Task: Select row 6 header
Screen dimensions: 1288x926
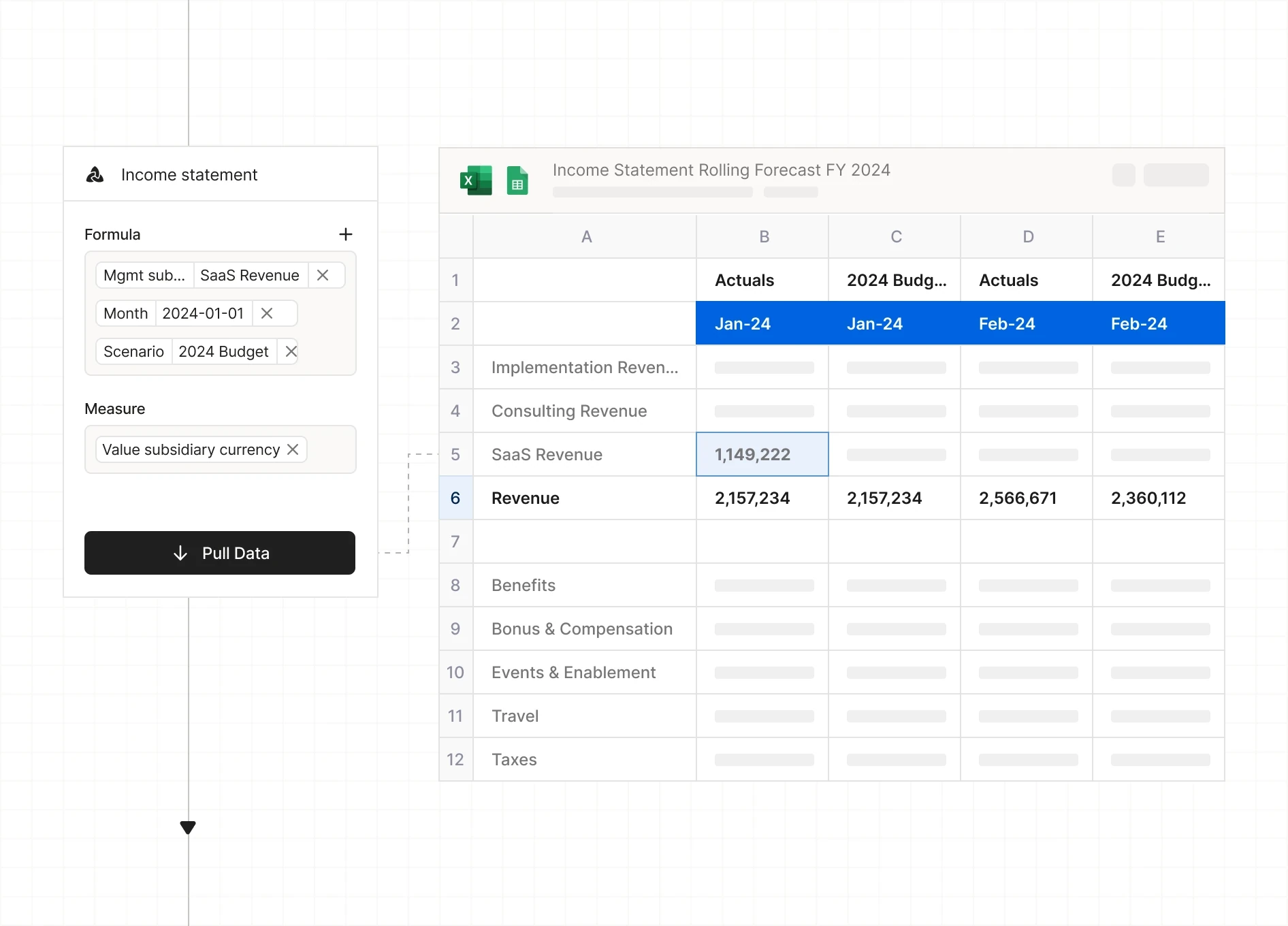Action: pos(455,498)
